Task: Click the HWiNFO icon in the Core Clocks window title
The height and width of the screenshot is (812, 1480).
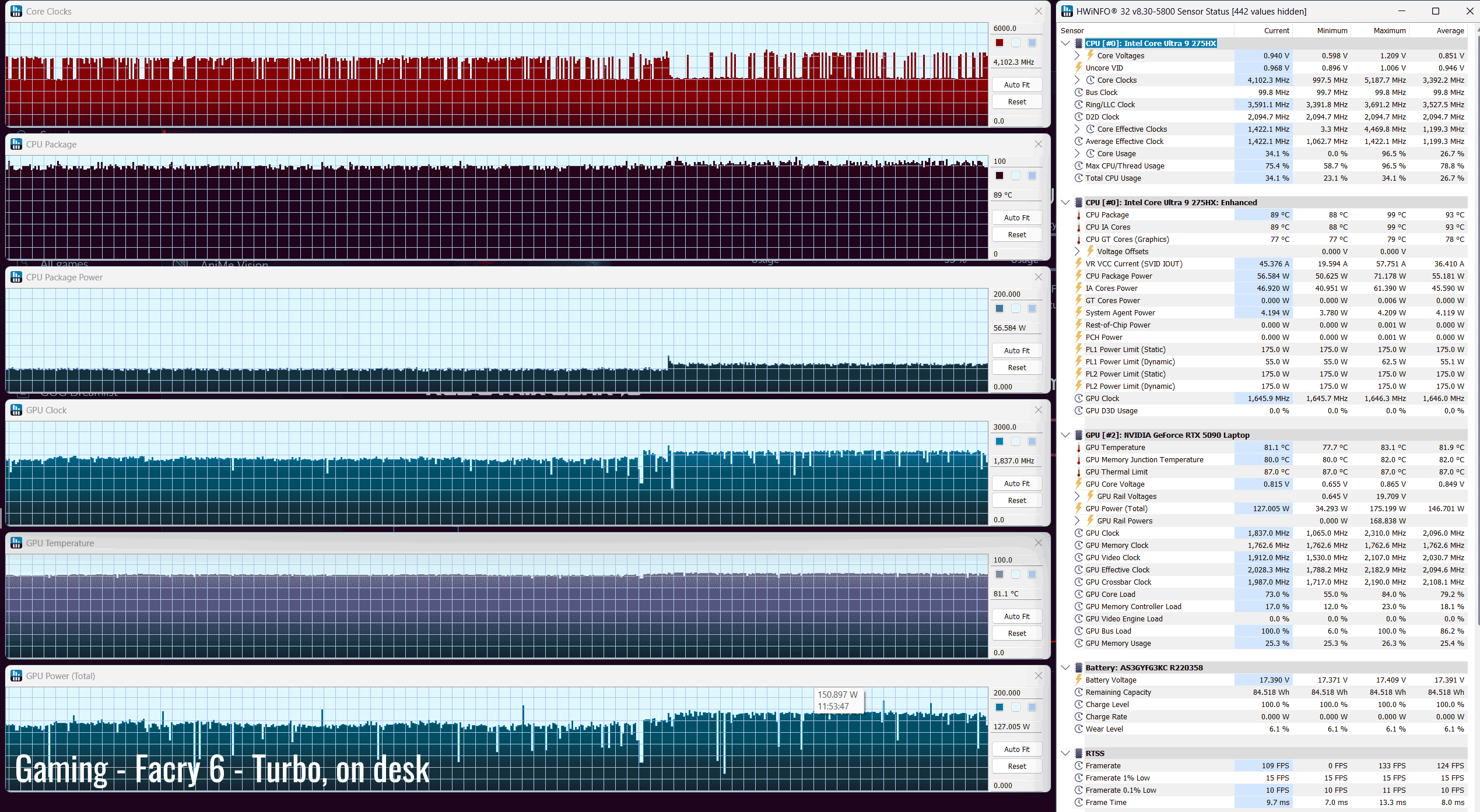Action: point(16,11)
